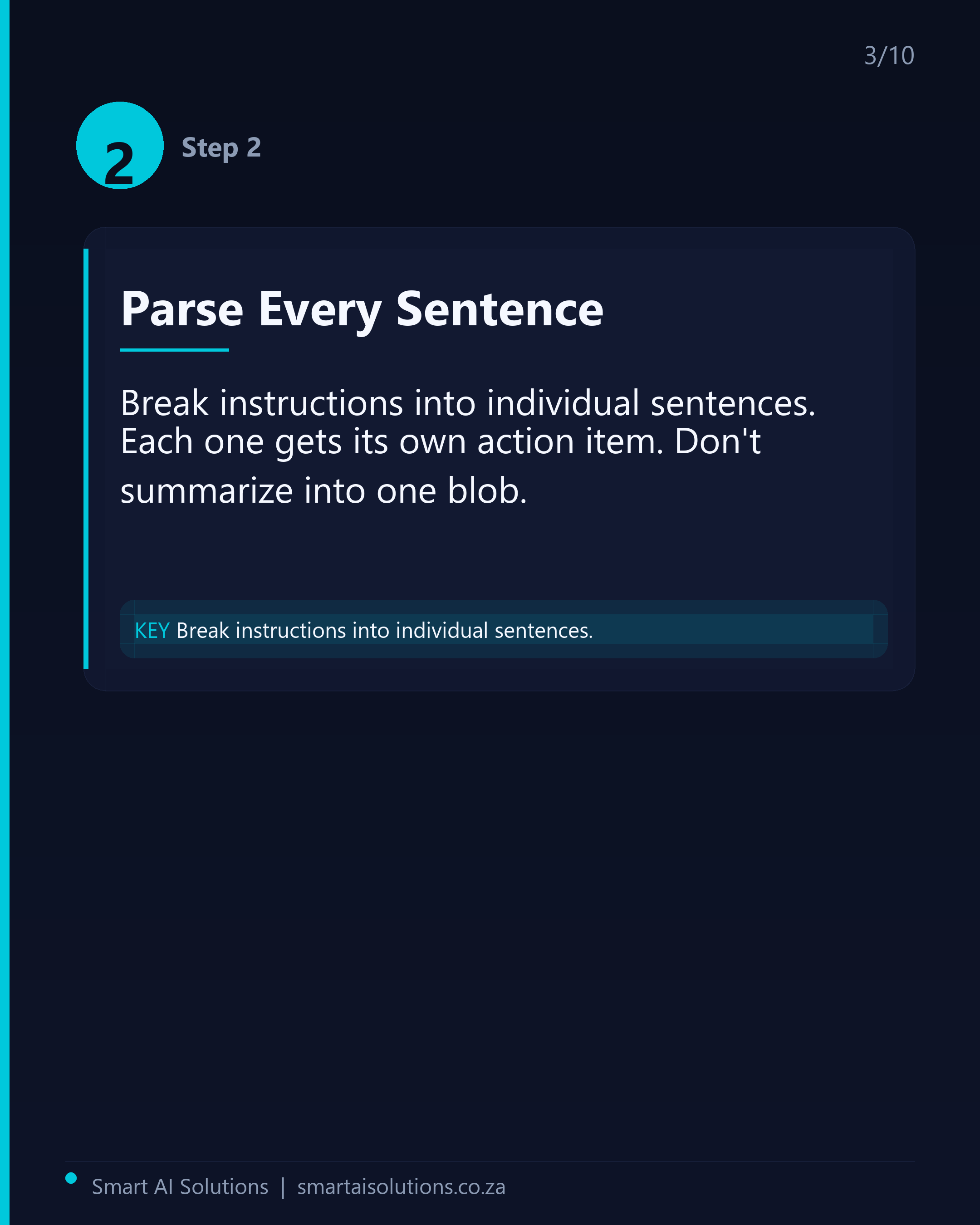Click the Smart AI Solutions brand name
This screenshot has height=1225, width=980.
coord(180,1187)
